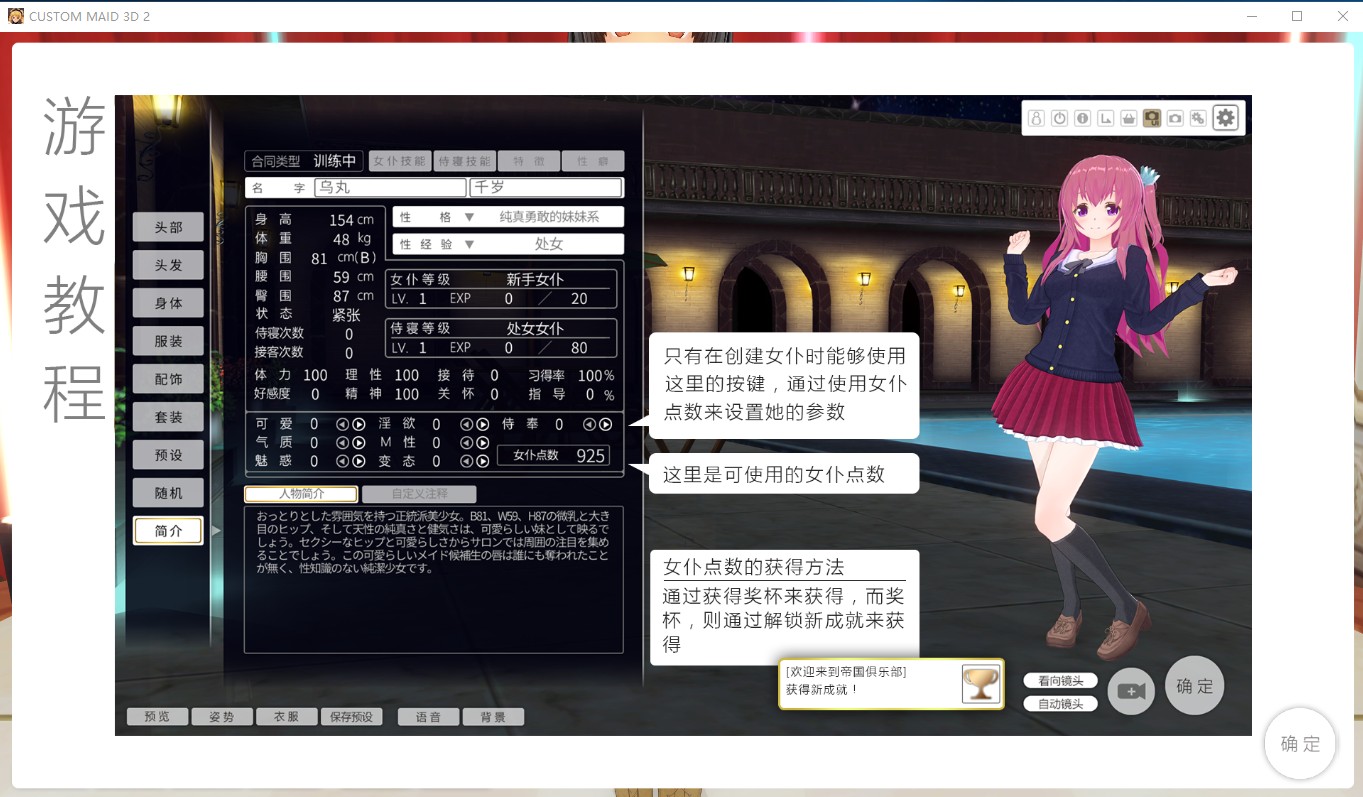The image size is (1363, 797).
Task: Expand the arrow beside the 简介 button
Action: point(216,531)
